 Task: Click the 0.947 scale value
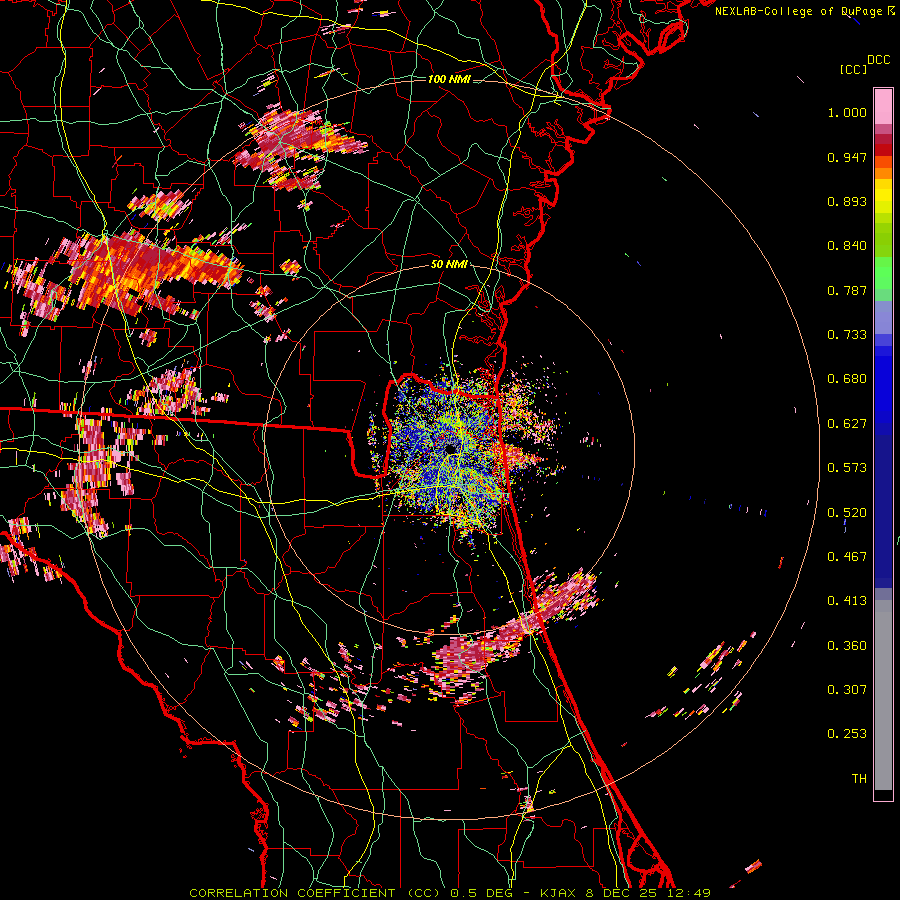pos(847,157)
